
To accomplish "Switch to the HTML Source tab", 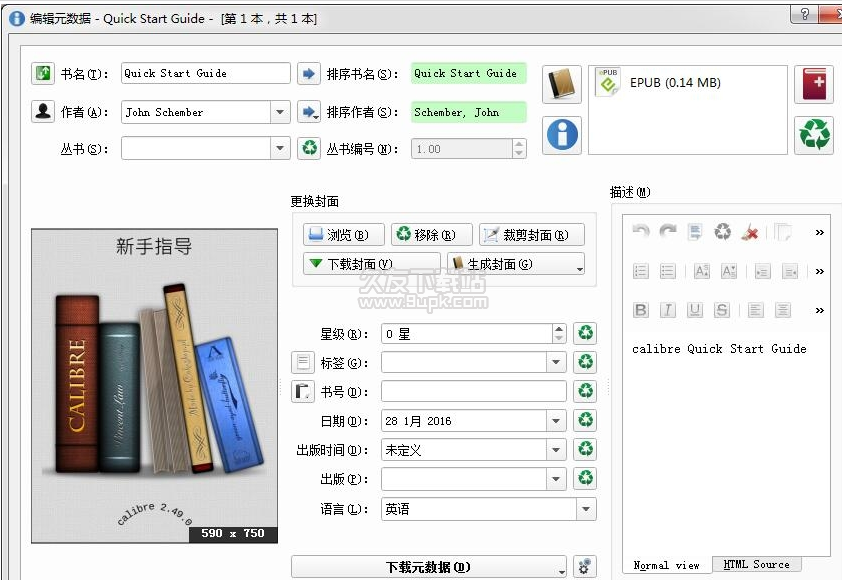I will tap(756, 564).
